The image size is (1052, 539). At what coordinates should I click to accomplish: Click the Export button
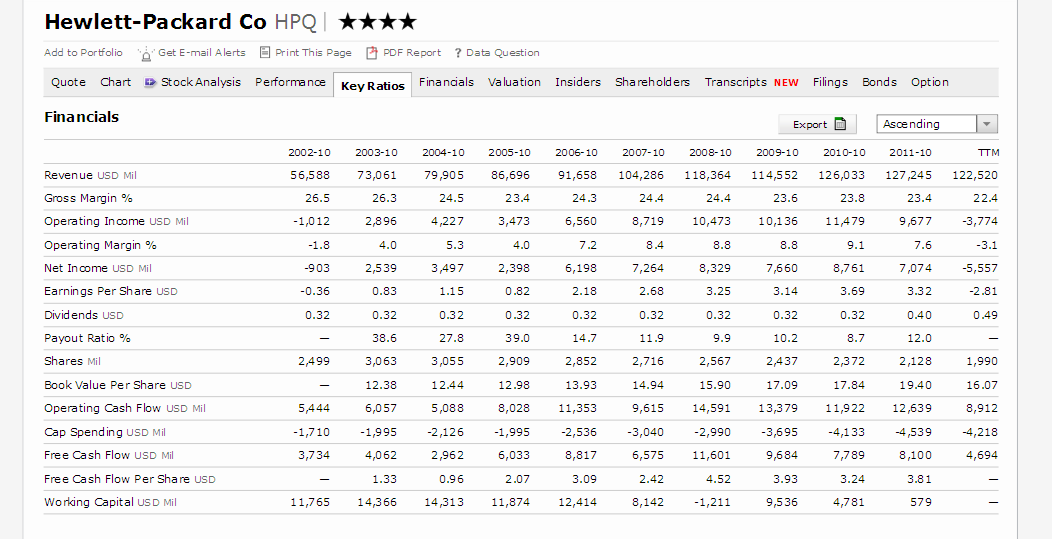[x=817, y=124]
